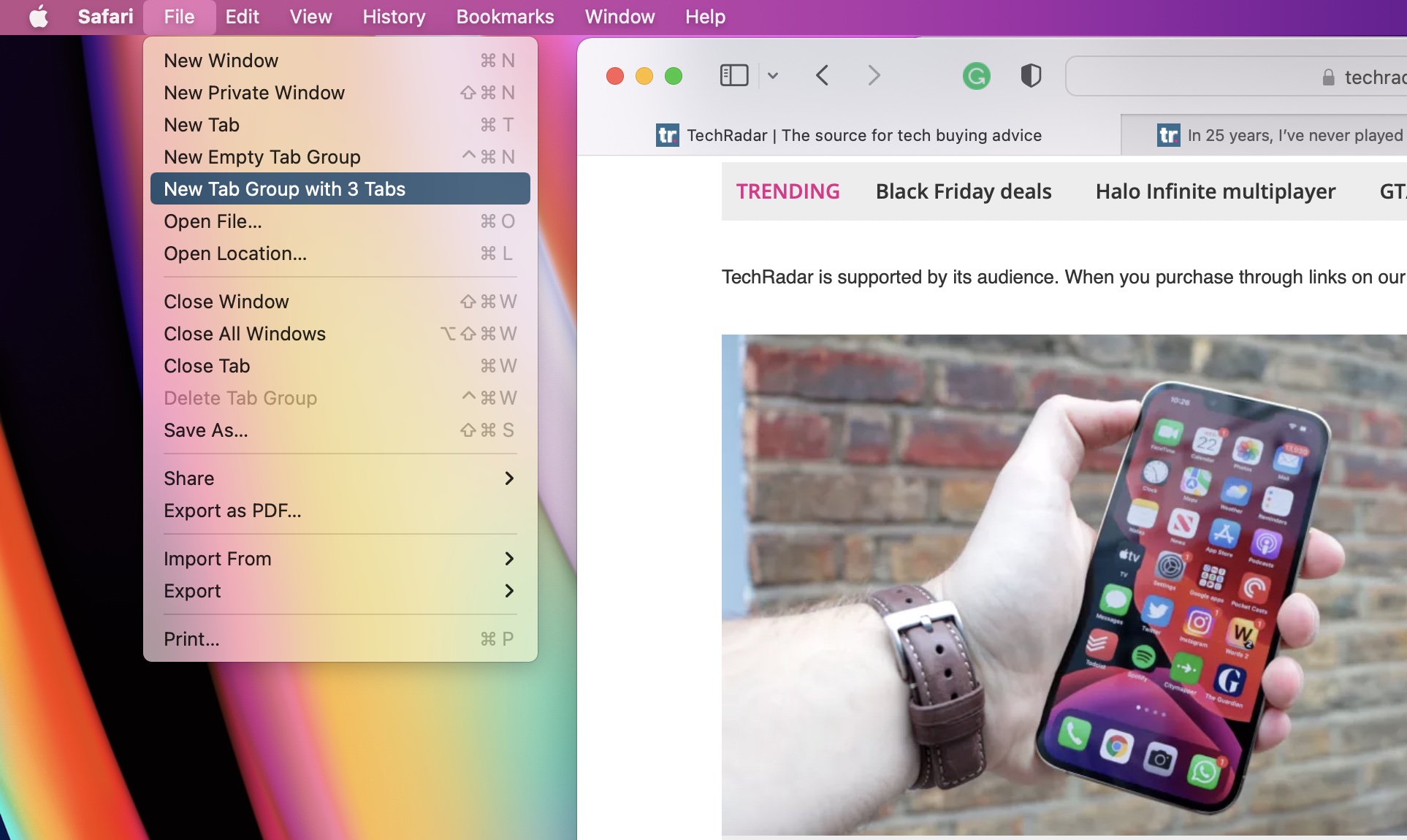Expand the Export submenu arrow
This screenshot has width=1407, height=840.
pyautogui.click(x=509, y=590)
